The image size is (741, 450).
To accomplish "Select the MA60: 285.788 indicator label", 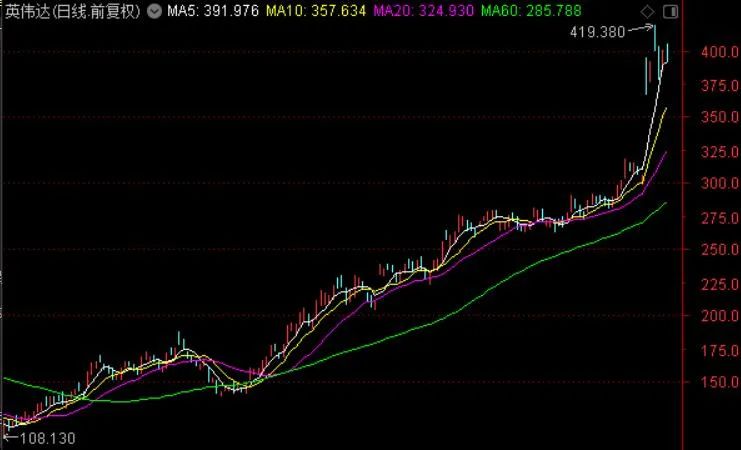I will tap(531, 11).
